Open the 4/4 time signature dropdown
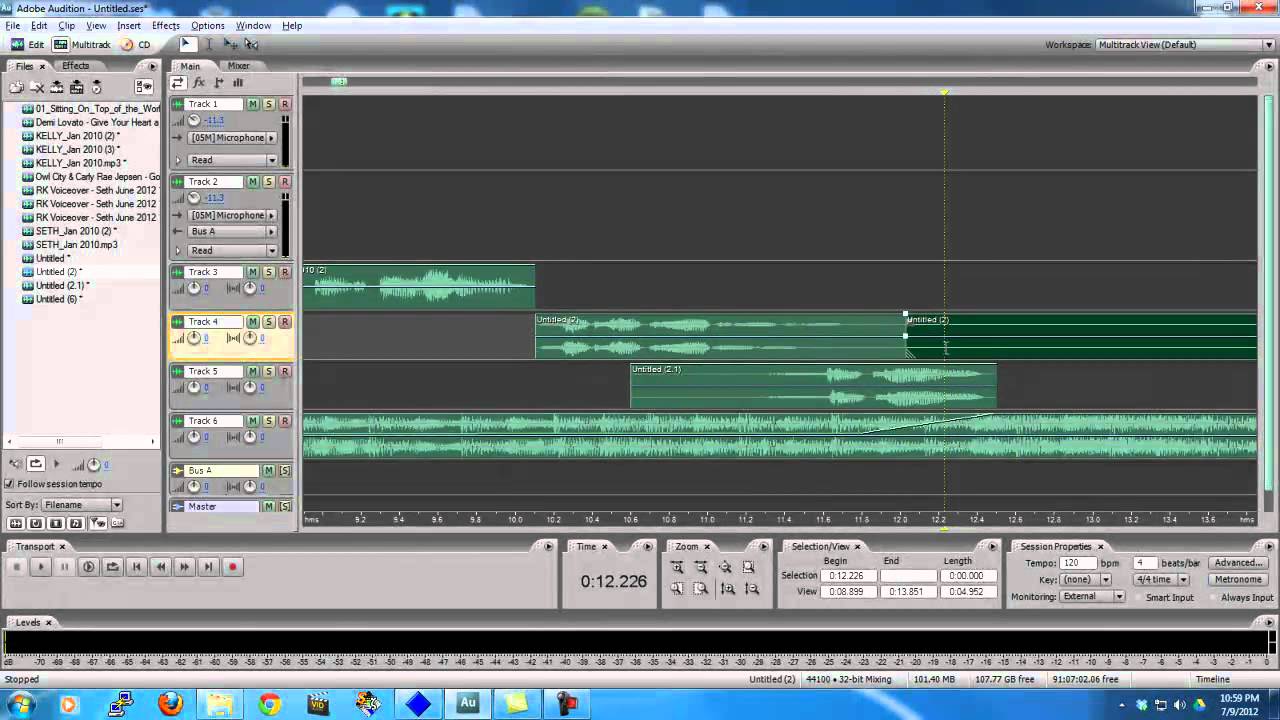1280x720 pixels. pos(1161,580)
